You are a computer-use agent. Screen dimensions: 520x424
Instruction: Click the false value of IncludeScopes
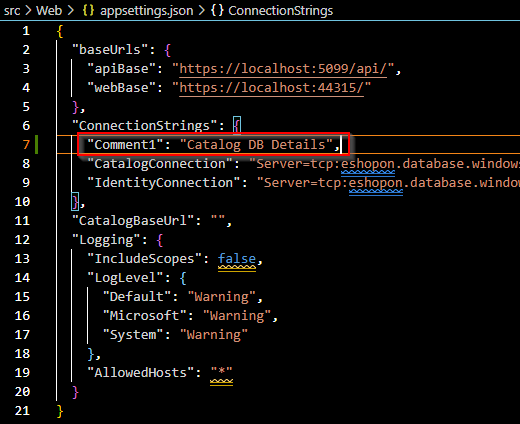(x=237, y=259)
